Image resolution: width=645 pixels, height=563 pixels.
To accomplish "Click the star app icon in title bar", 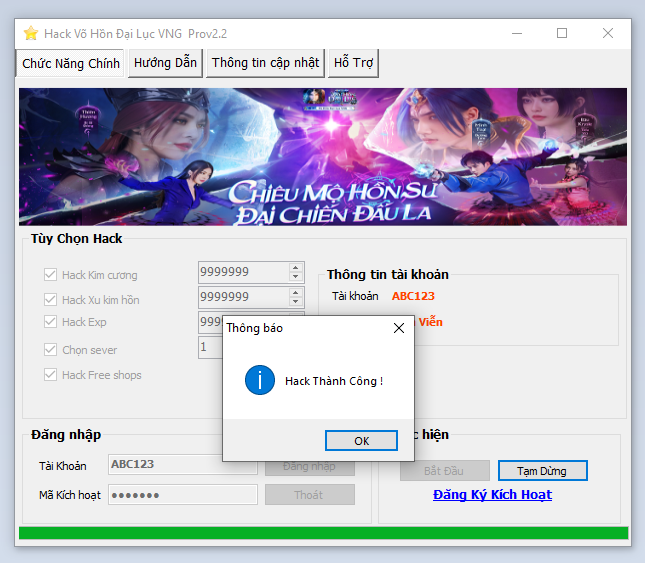I will (31, 33).
